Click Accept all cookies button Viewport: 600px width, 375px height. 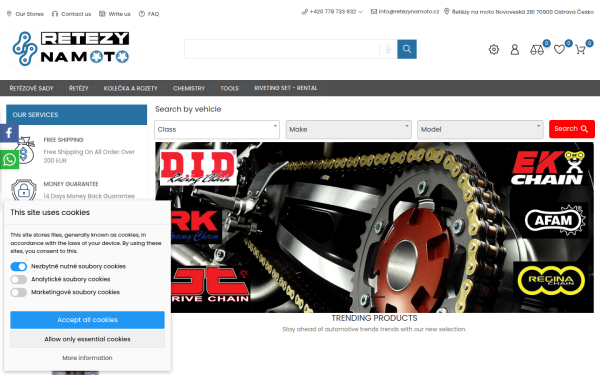tap(87, 320)
